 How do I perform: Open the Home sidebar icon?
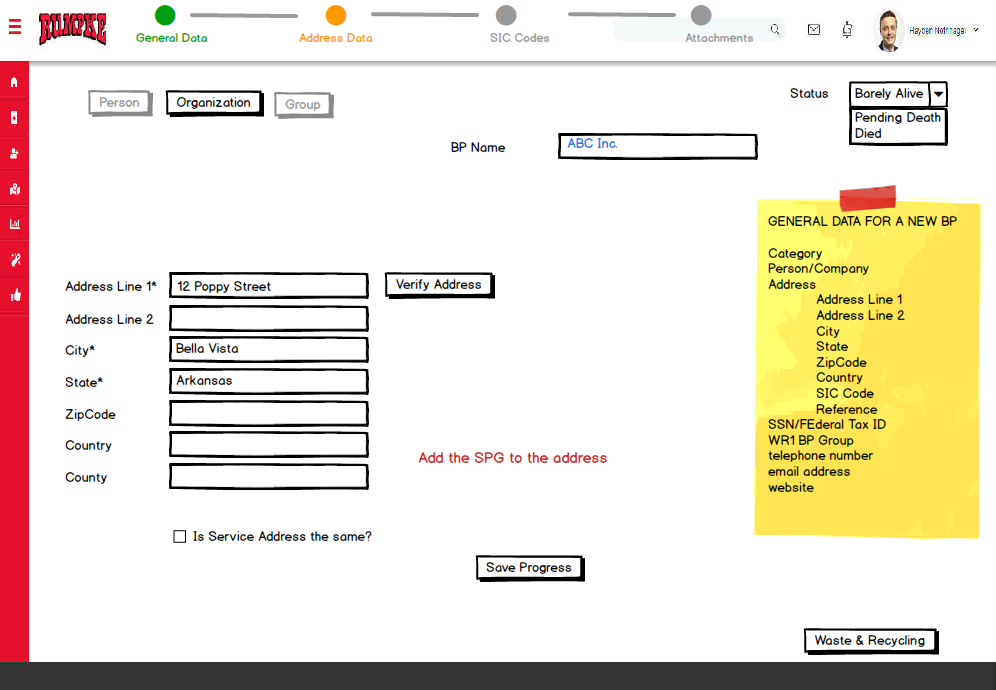pyautogui.click(x=14, y=82)
